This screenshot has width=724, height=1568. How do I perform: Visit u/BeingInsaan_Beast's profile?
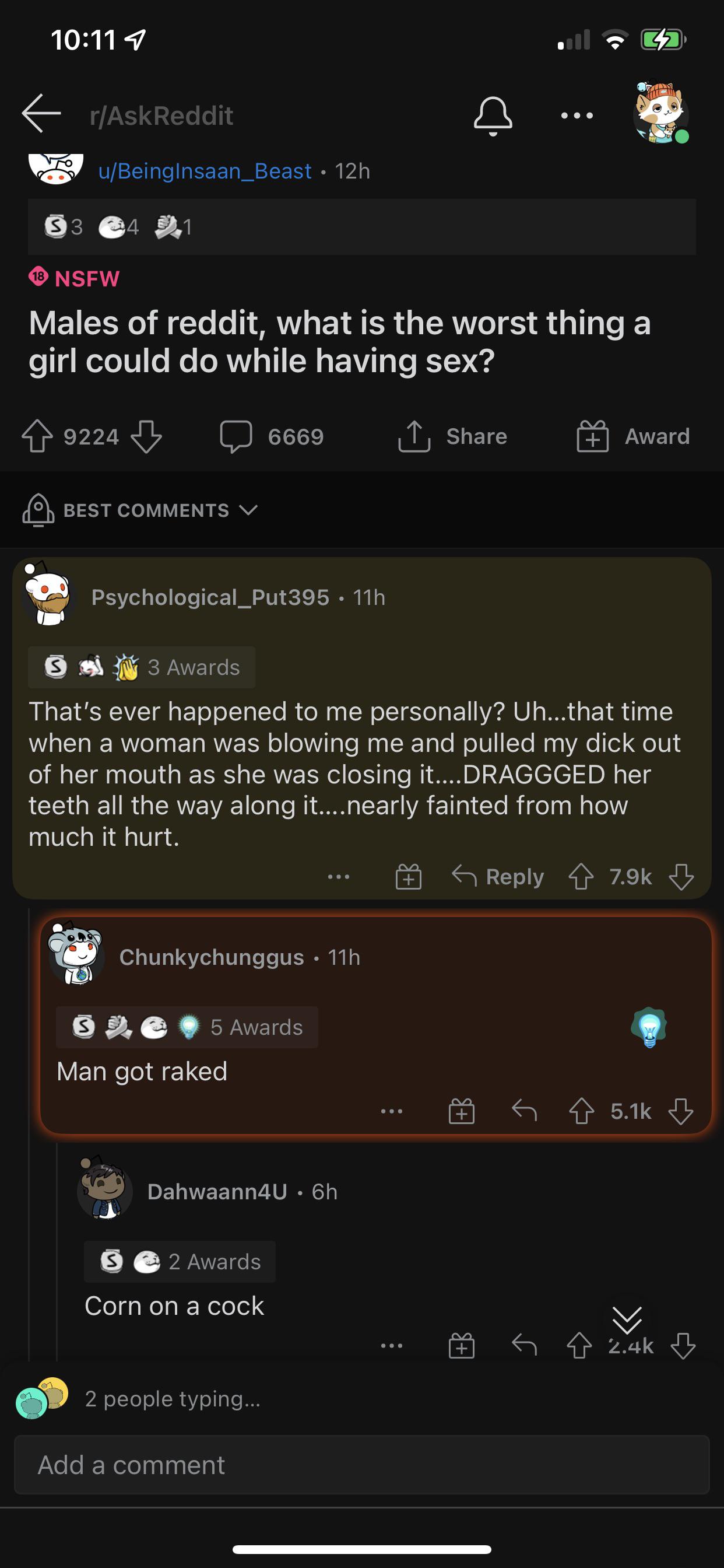pos(205,171)
